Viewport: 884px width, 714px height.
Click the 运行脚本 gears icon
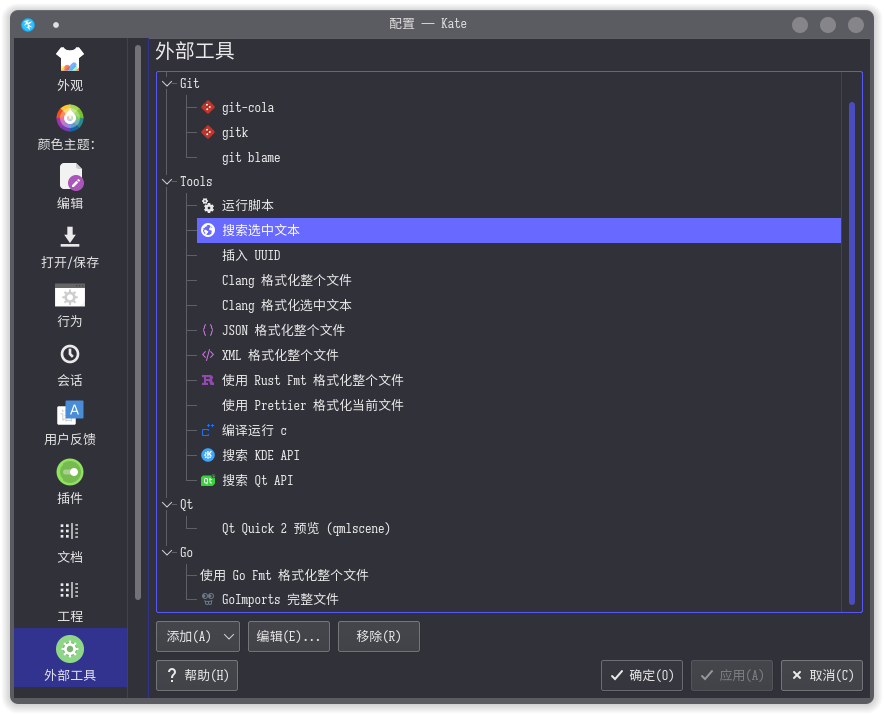pos(208,205)
